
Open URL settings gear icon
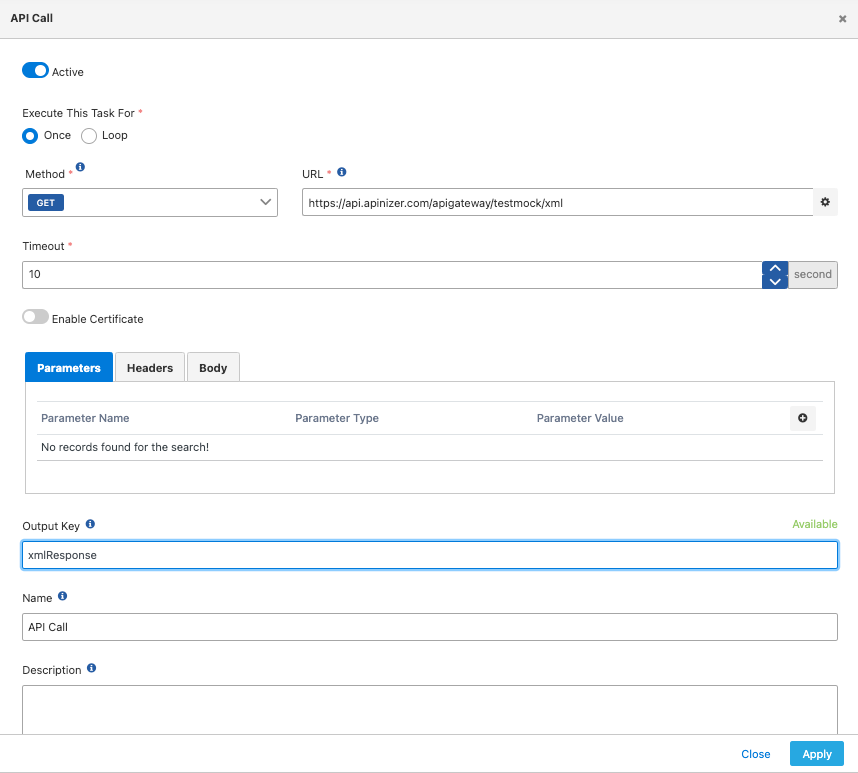[825, 202]
